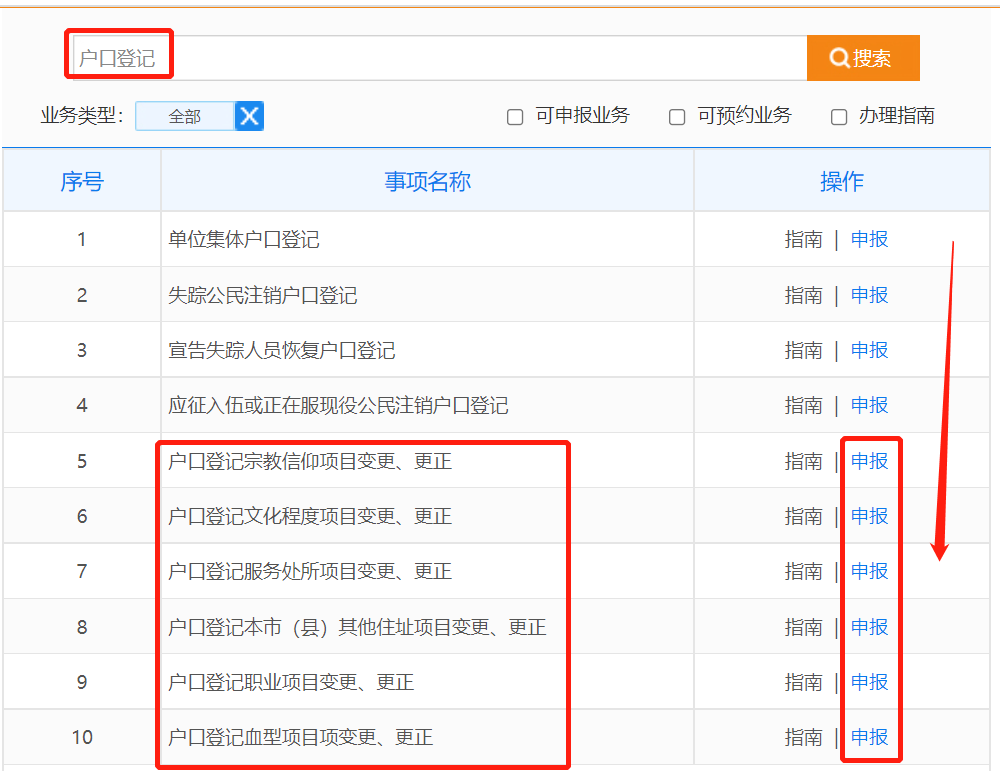Check the 办理指南 checkbox
The height and width of the screenshot is (771, 1000).
(840, 117)
